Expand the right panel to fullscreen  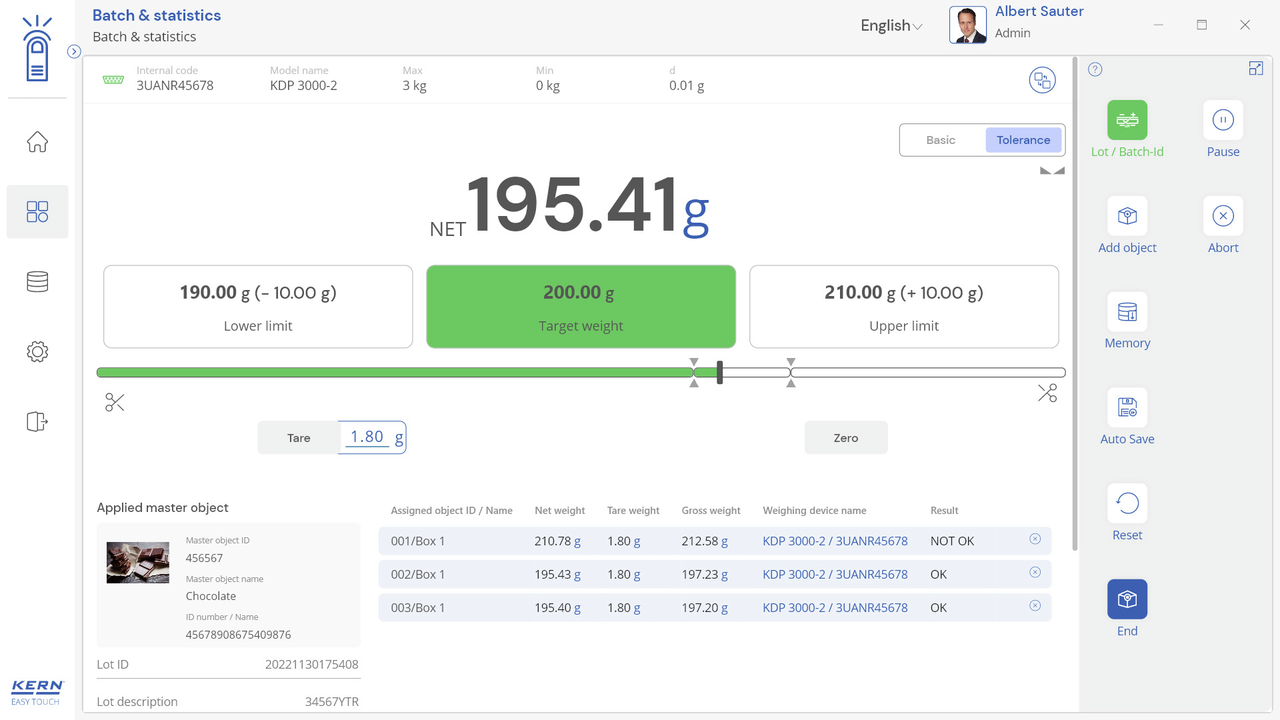[x=1256, y=69]
